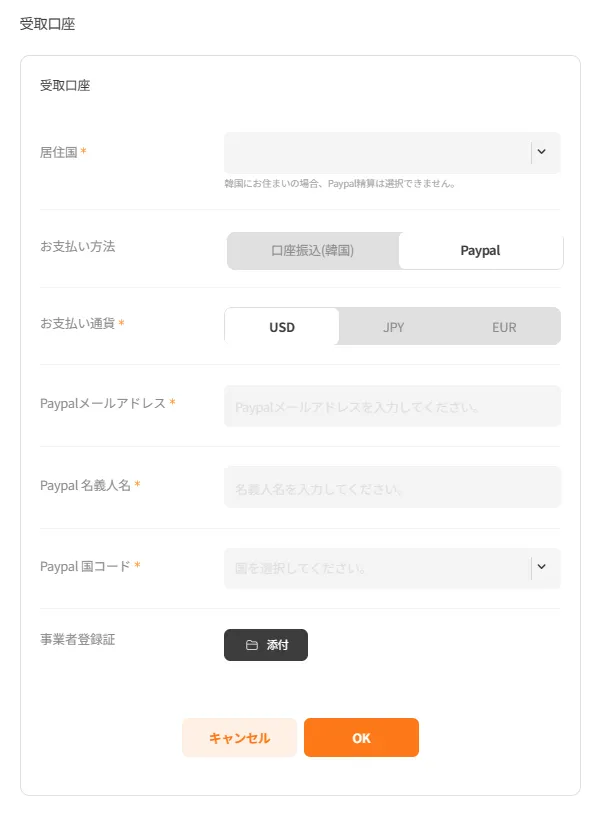The image size is (610, 813).
Task: Select Paypal payment method
Action: pyautogui.click(x=480, y=251)
